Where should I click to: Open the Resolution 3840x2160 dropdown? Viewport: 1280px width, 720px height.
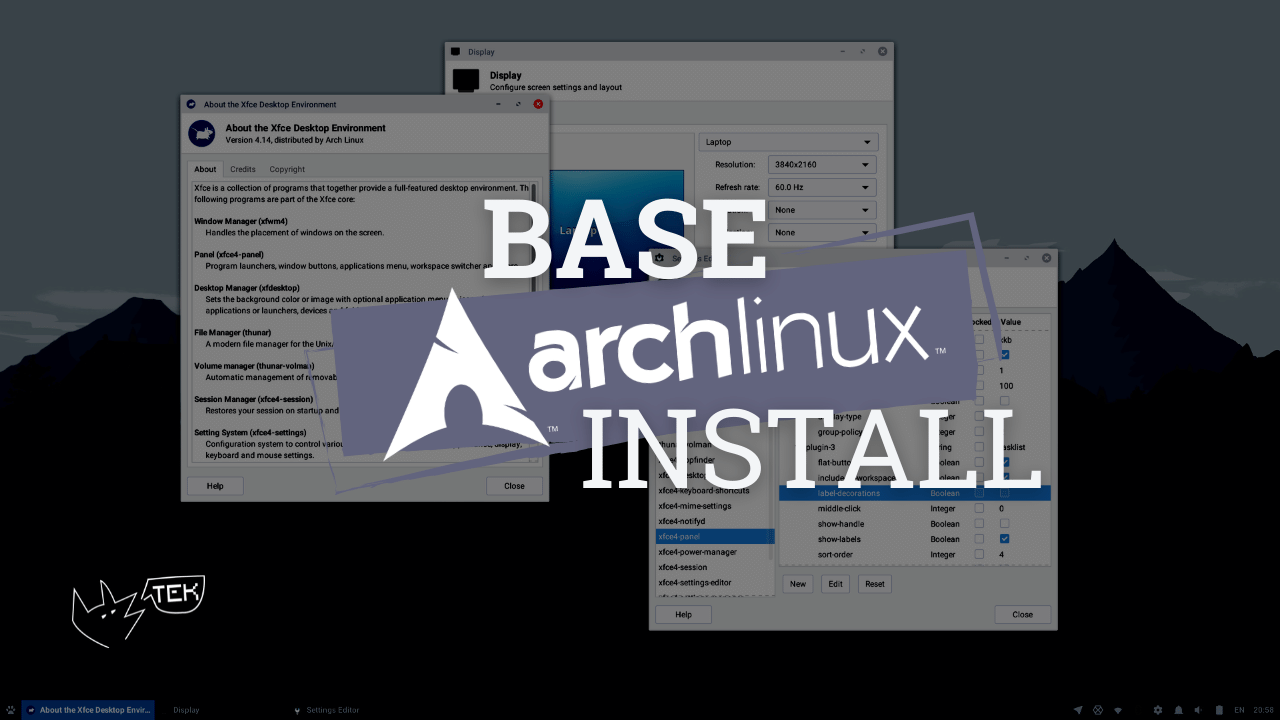click(822, 164)
